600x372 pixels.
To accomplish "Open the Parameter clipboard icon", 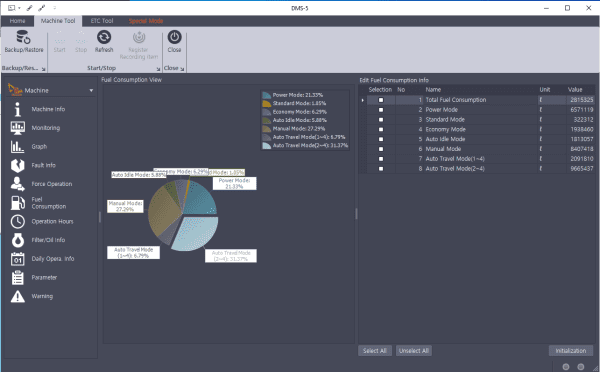I will tap(18, 277).
